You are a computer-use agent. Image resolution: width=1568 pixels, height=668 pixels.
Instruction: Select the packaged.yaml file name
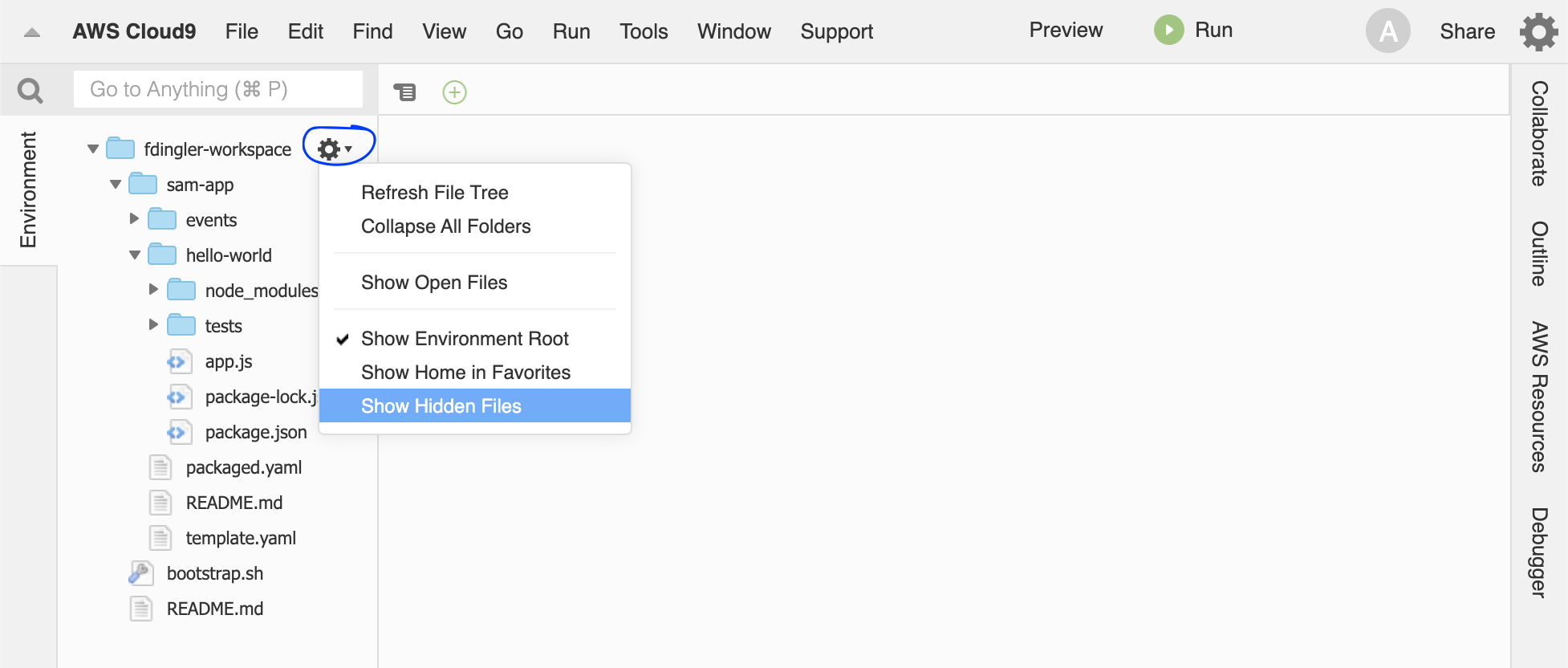tap(244, 467)
